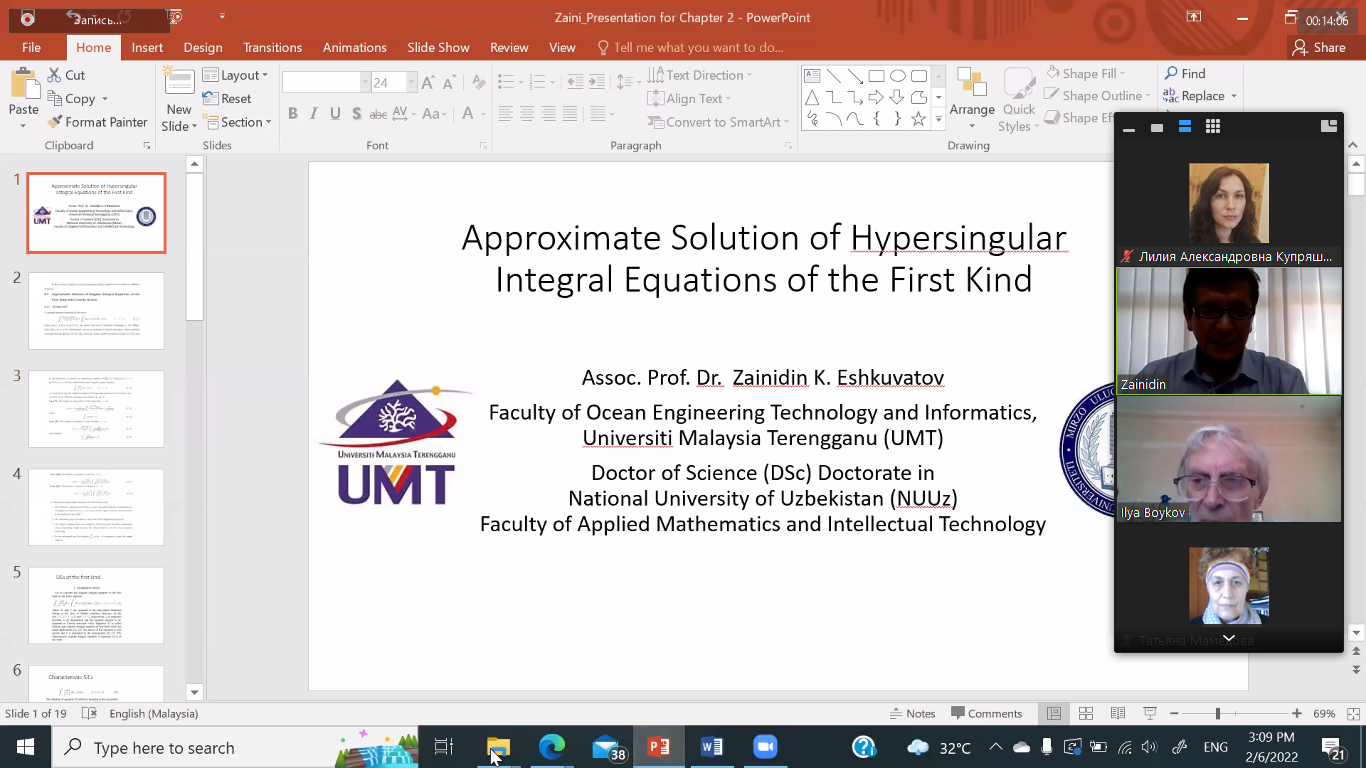
Task: Toggle Italic text formatting
Action: [x=314, y=114]
